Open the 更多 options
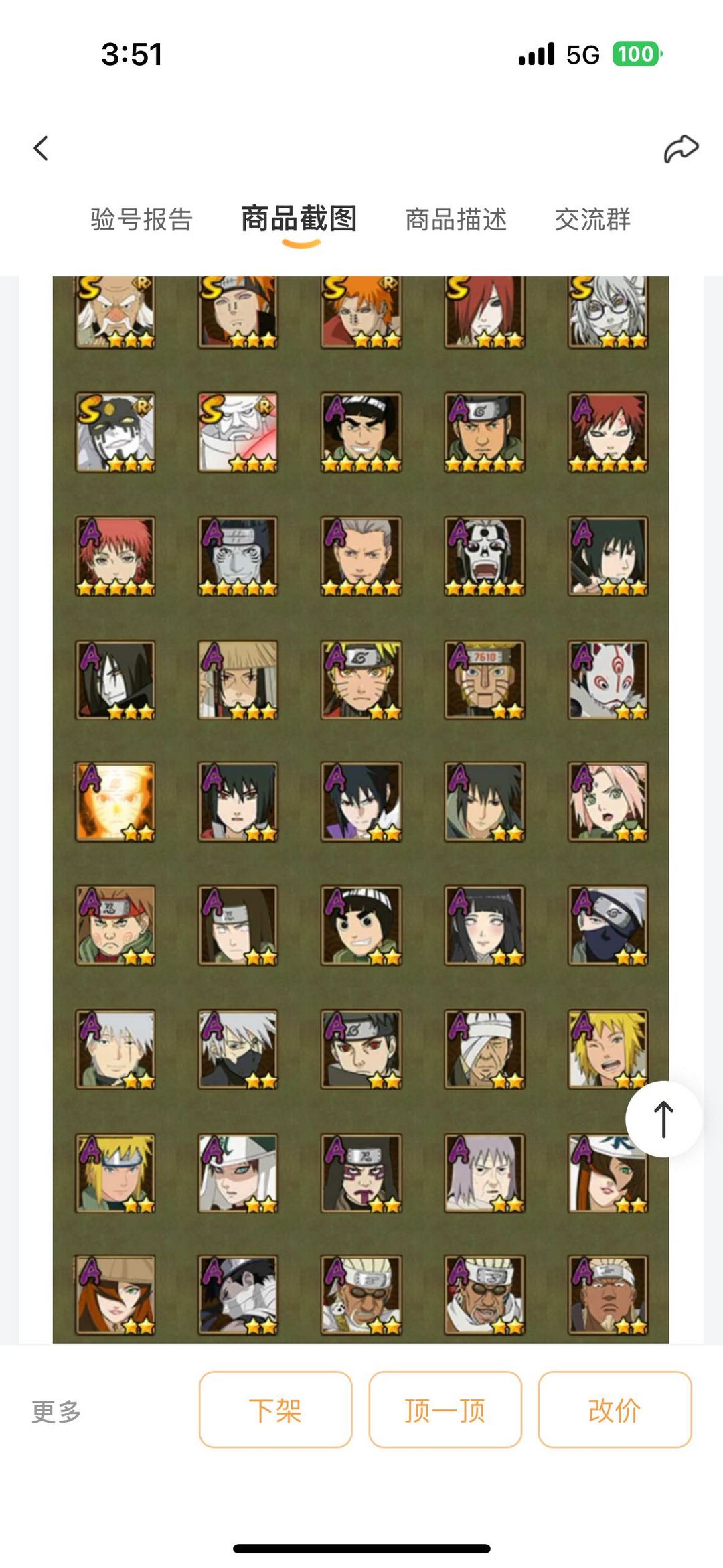This screenshot has height=1568, width=723. coord(56,1411)
